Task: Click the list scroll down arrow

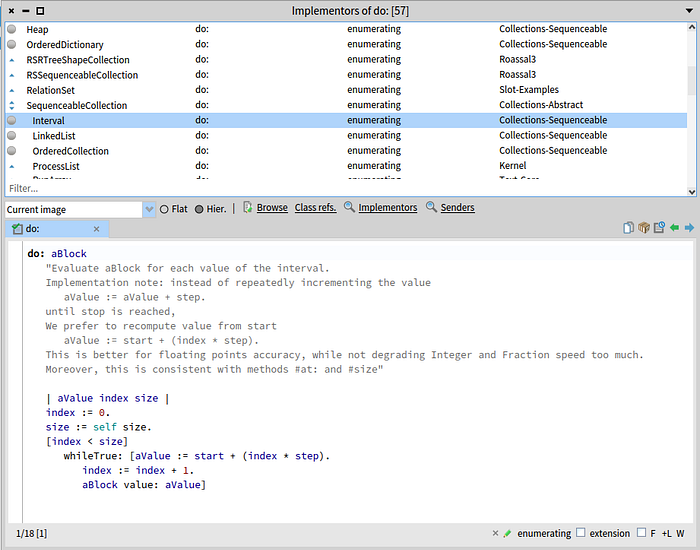Action: click(x=692, y=192)
